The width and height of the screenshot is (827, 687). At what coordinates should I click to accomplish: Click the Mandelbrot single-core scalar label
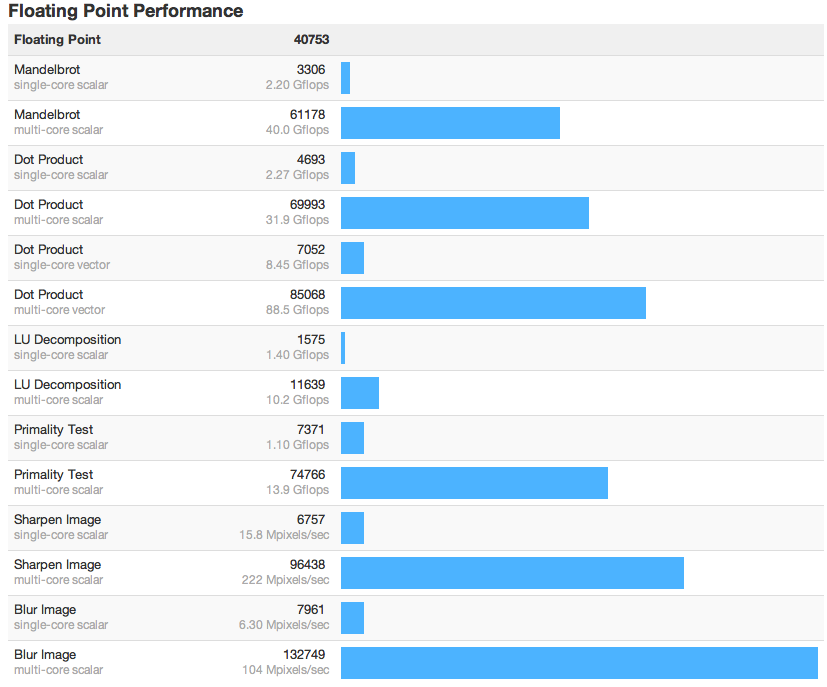point(47,70)
